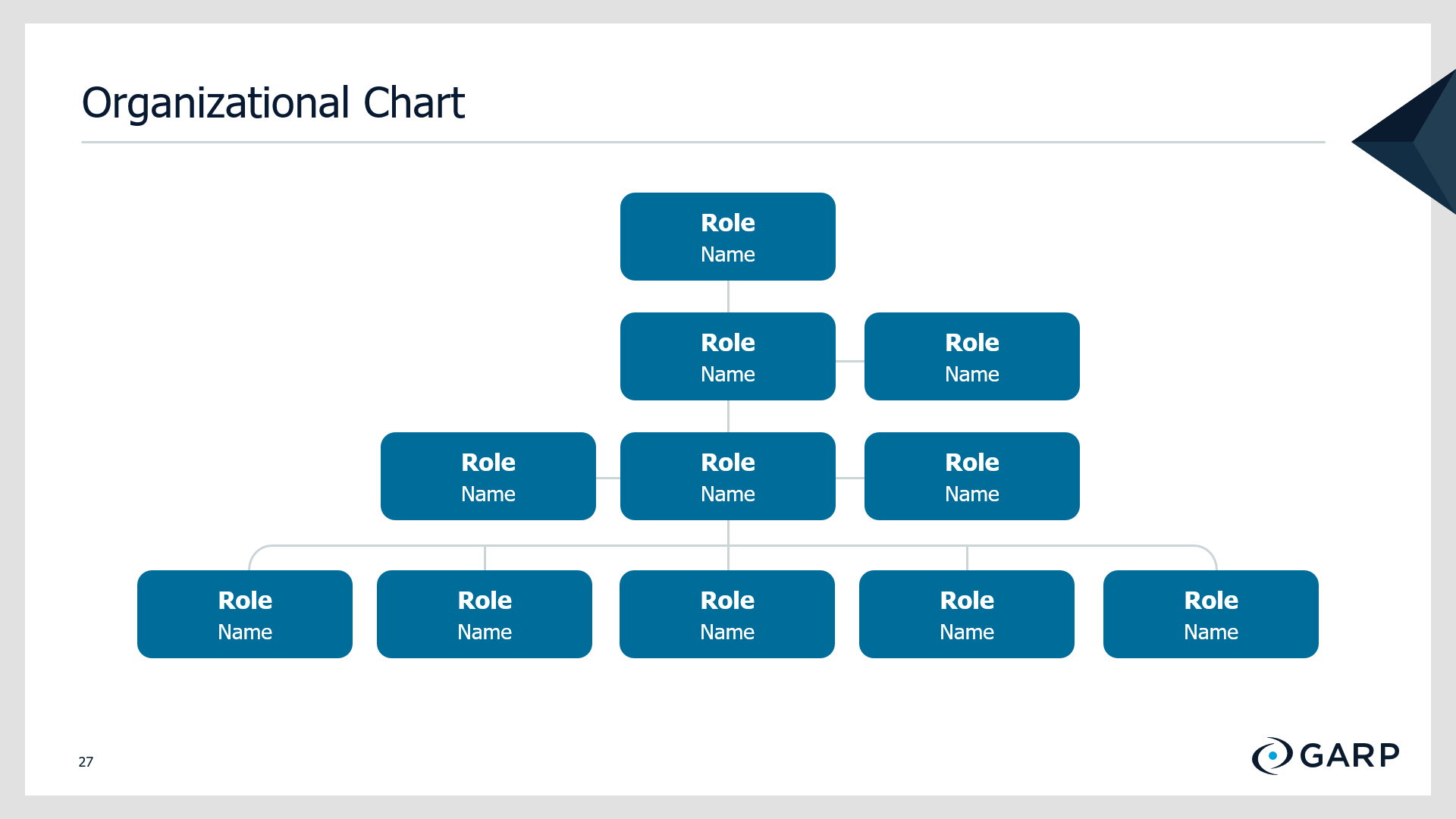
Task: Click the dark triangle decoration graphic
Action: [x=1404, y=142]
